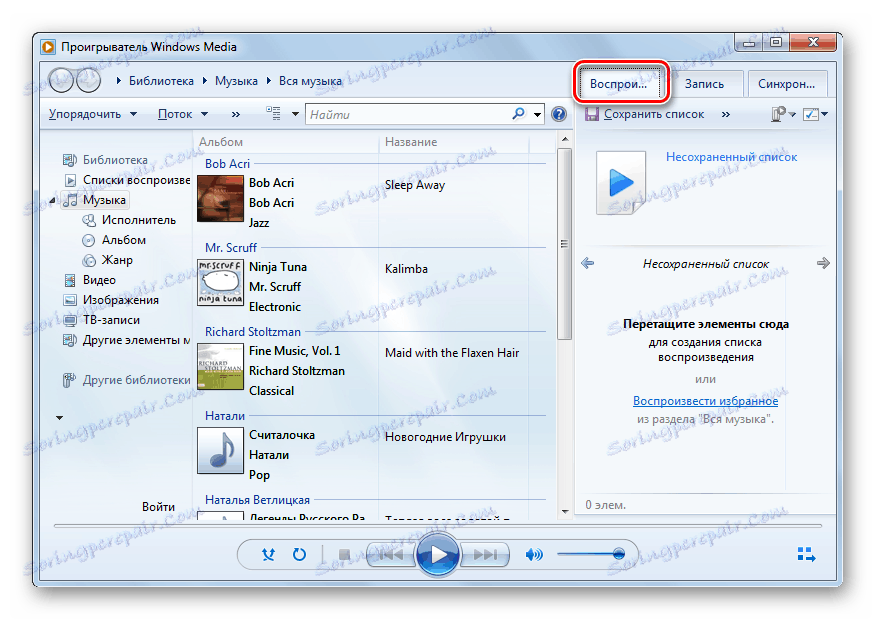Click the library scrollbar down arrow
The image size is (876, 620).
[x=565, y=512]
